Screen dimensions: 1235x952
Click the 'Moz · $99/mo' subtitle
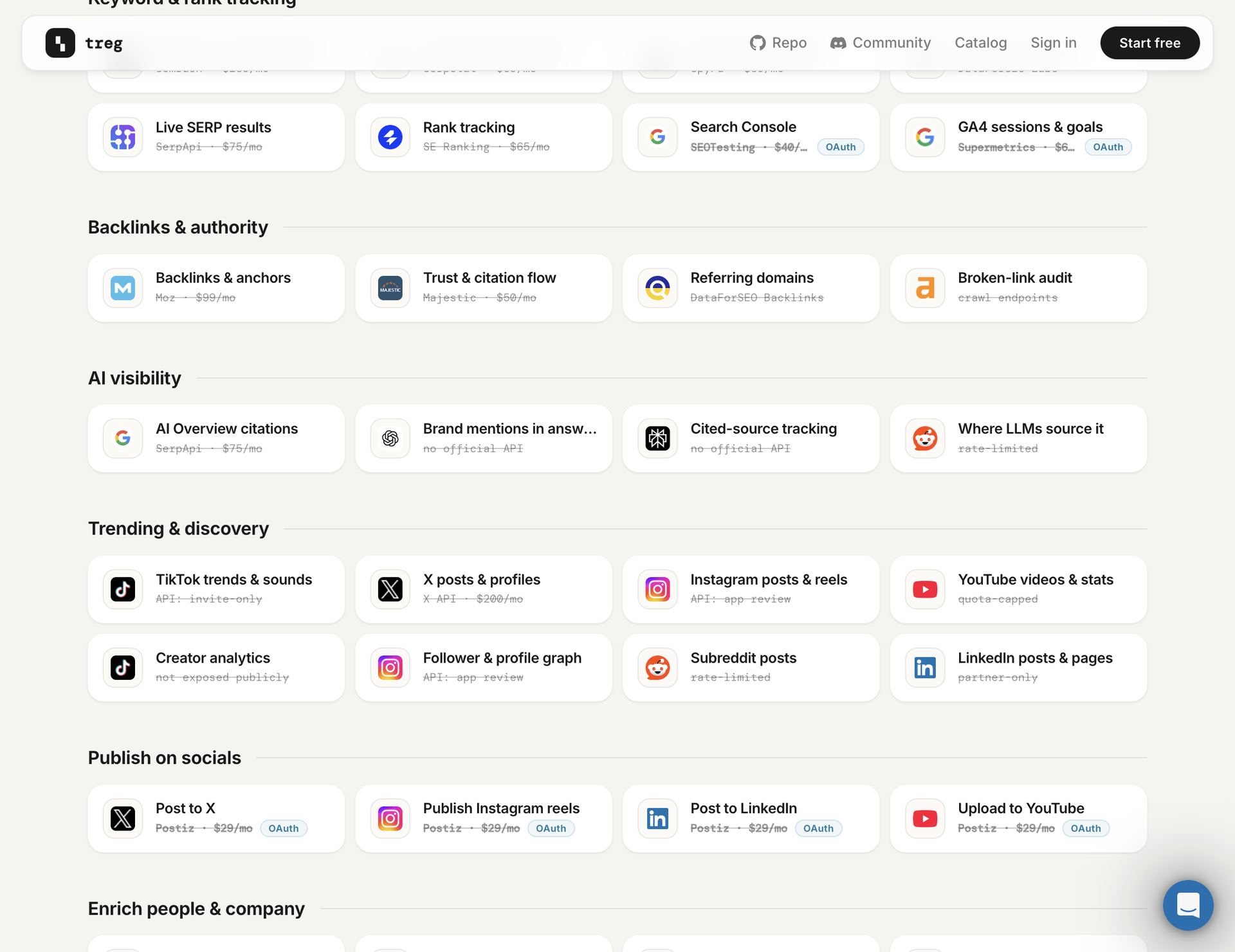(196, 298)
